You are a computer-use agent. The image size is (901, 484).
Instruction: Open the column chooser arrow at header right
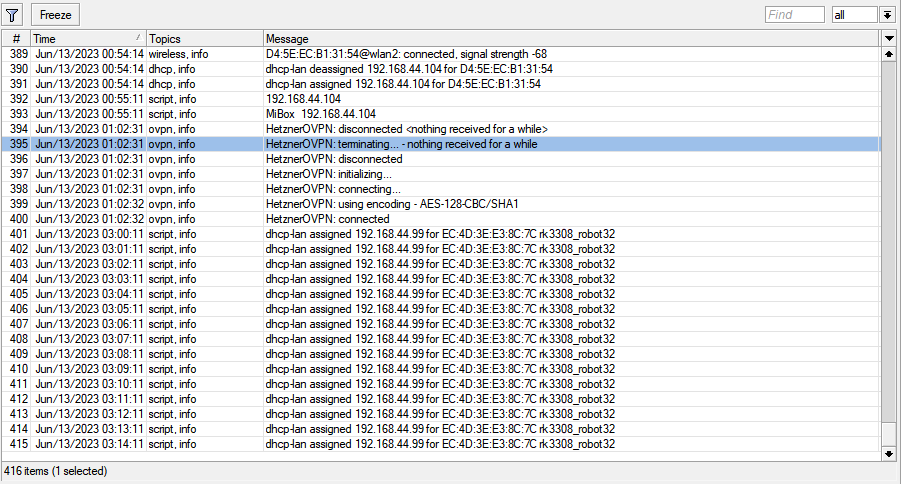pos(889,39)
